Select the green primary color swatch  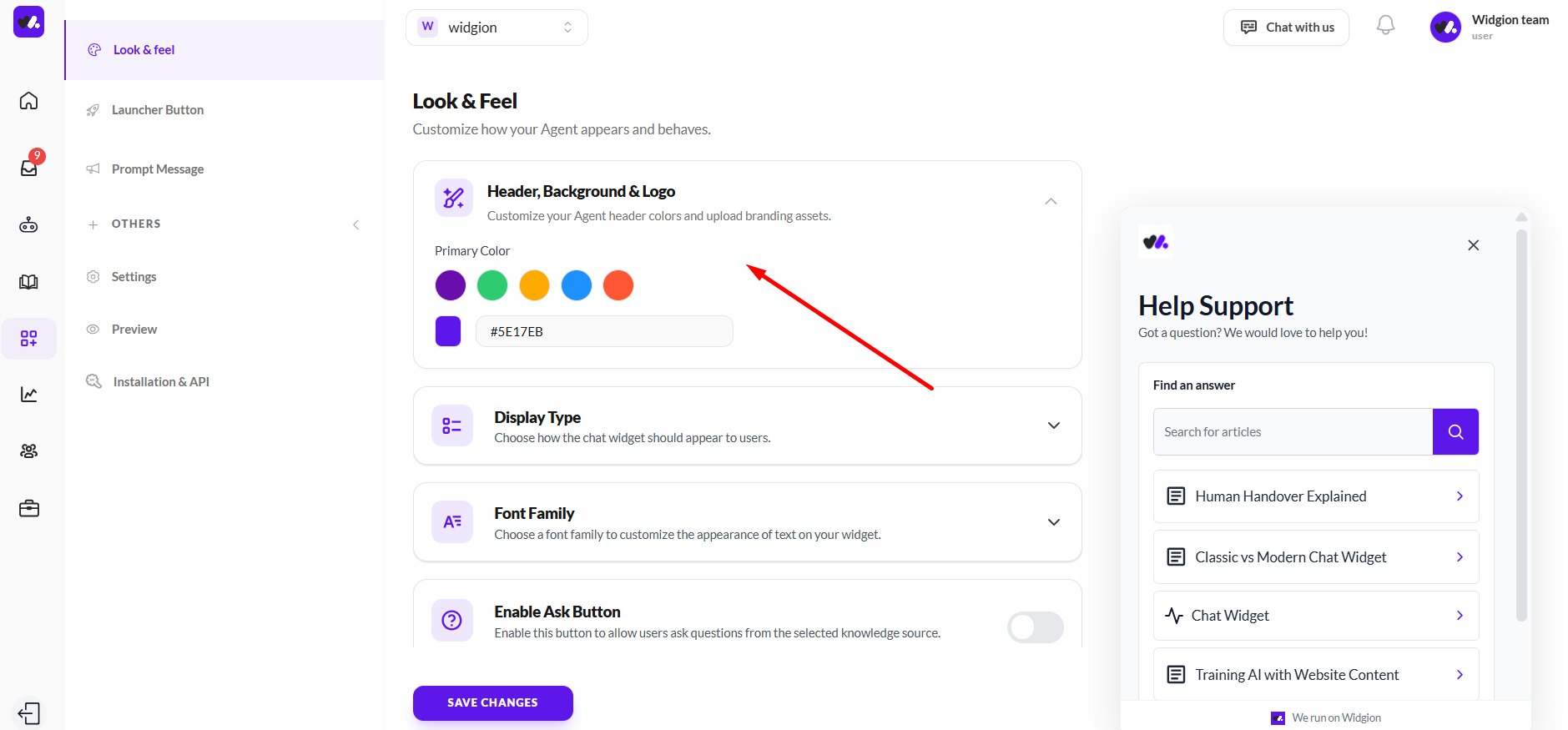[x=492, y=285]
